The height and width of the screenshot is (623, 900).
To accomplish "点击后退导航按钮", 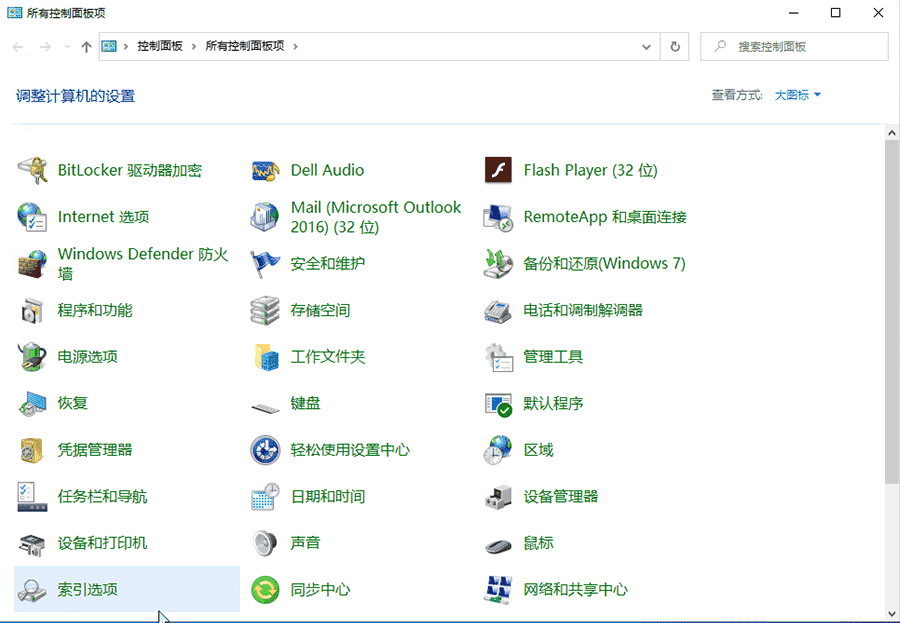I will (17, 46).
